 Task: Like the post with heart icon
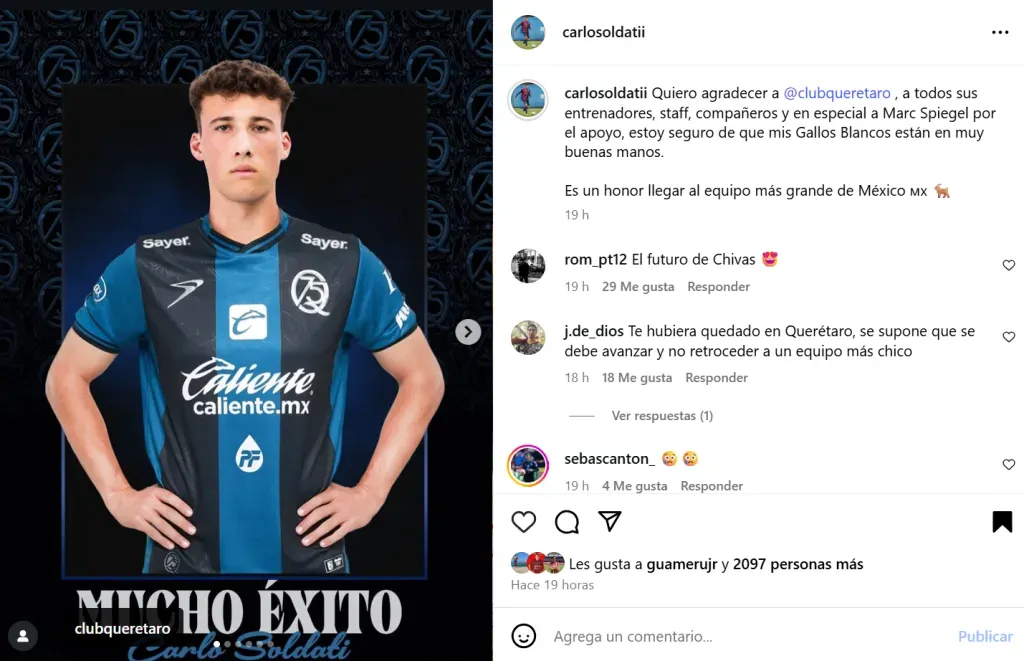523,521
